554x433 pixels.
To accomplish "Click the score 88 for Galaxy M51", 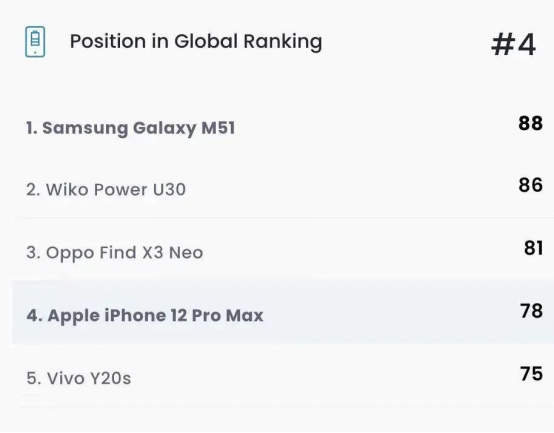I will pyautogui.click(x=530, y=124).
